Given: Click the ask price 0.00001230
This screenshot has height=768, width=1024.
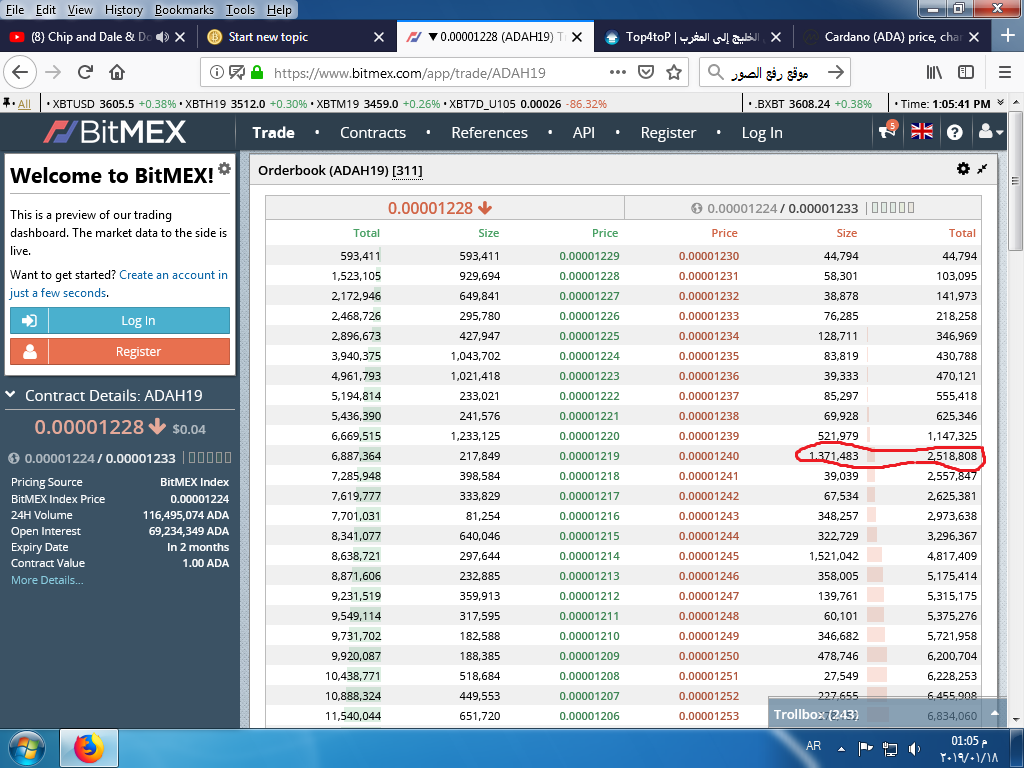Looking at the screenshot, I should pos(709,256).
